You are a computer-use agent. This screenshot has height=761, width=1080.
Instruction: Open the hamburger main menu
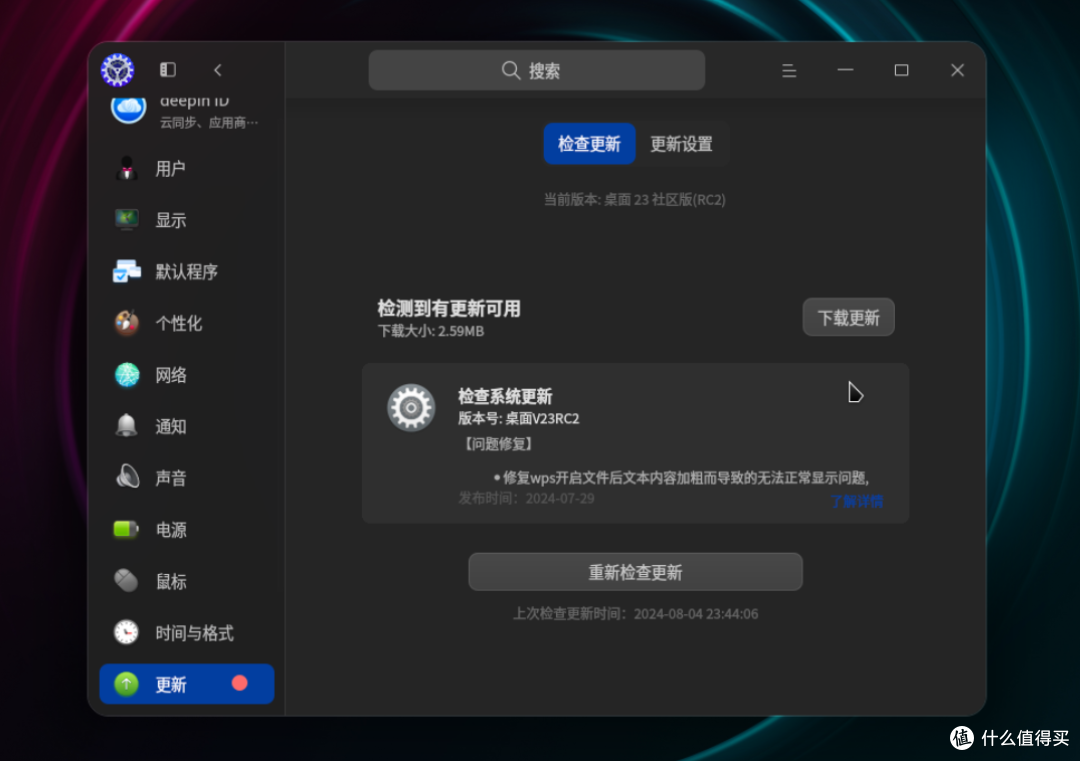(x=789, y=70)
